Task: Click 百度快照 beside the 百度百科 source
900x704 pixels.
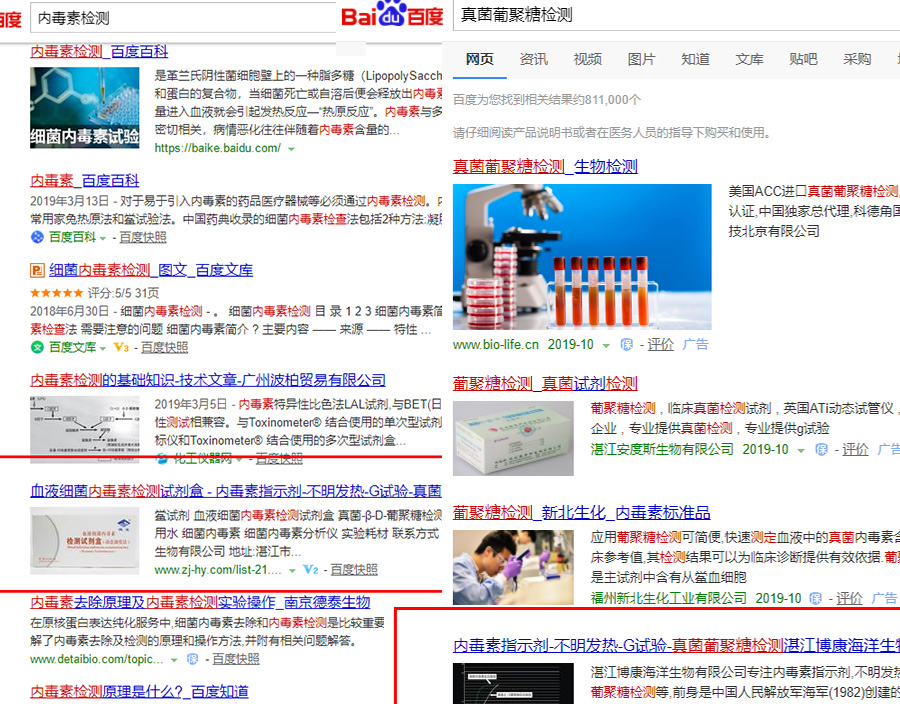Action: click(x=143, y=237)
